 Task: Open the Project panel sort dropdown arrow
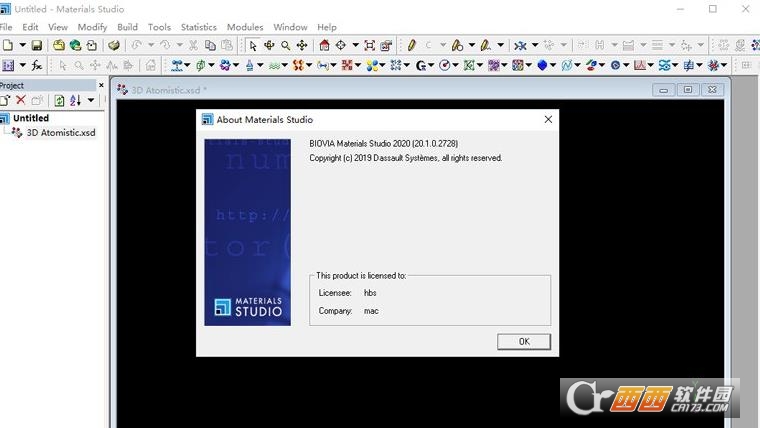click(91, 100)
